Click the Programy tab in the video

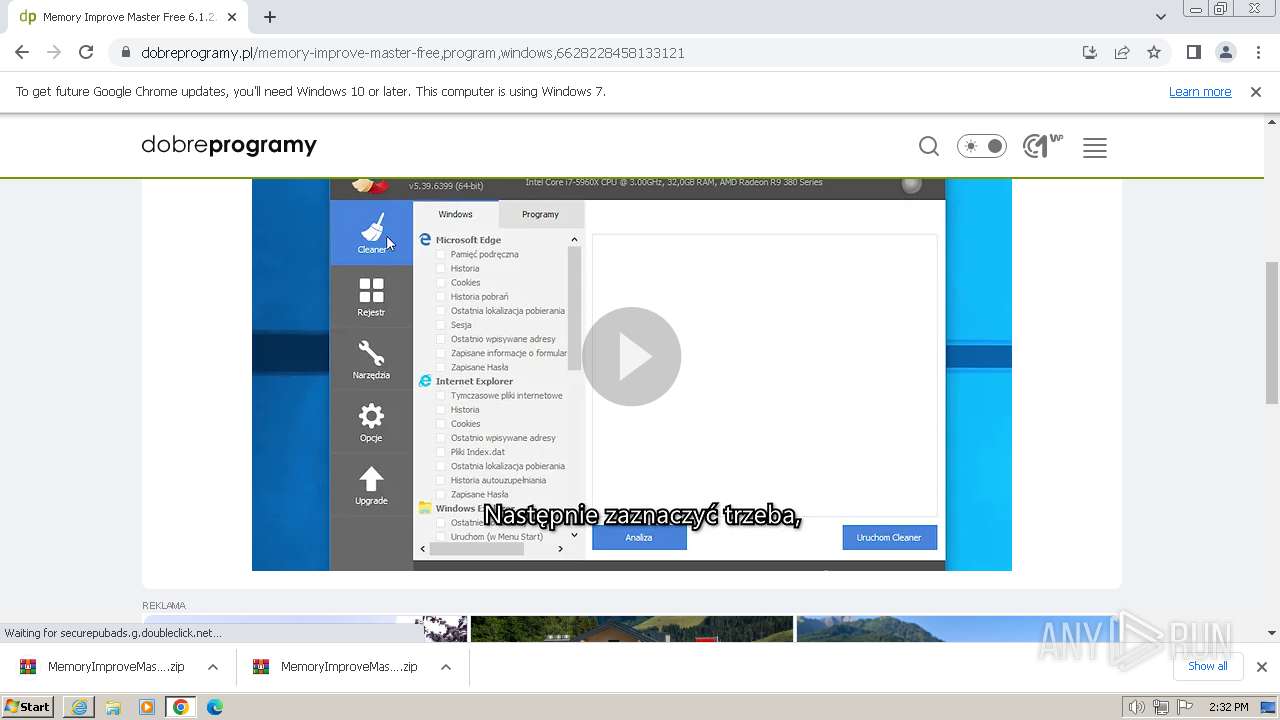(540, 214)
